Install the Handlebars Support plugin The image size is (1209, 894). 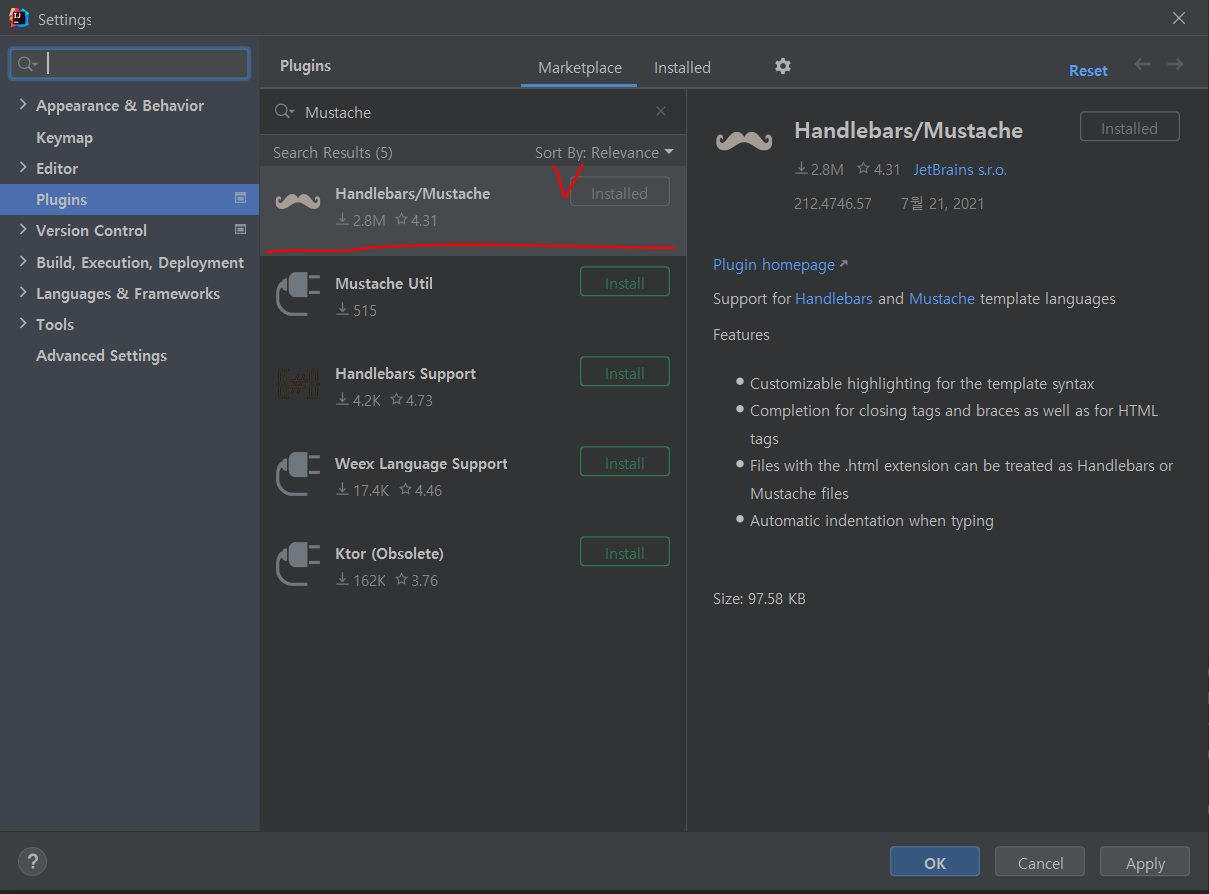coord(625,373)
